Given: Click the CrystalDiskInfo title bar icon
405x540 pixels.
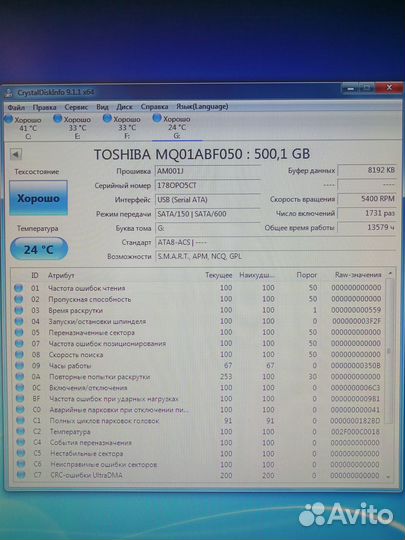Looking at the screenshot, I should (9, 93).
